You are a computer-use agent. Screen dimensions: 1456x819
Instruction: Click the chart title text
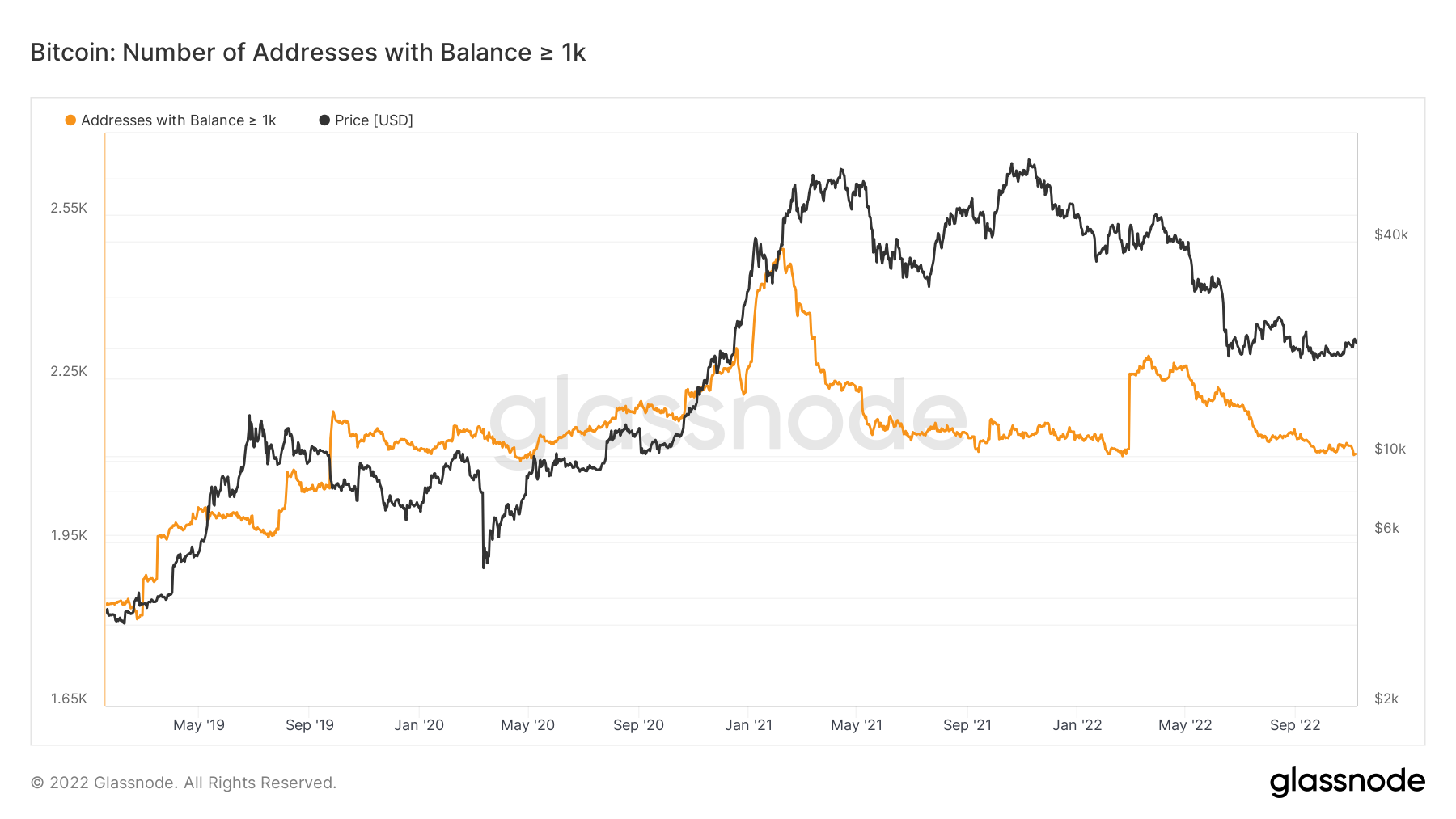point(307,53)
